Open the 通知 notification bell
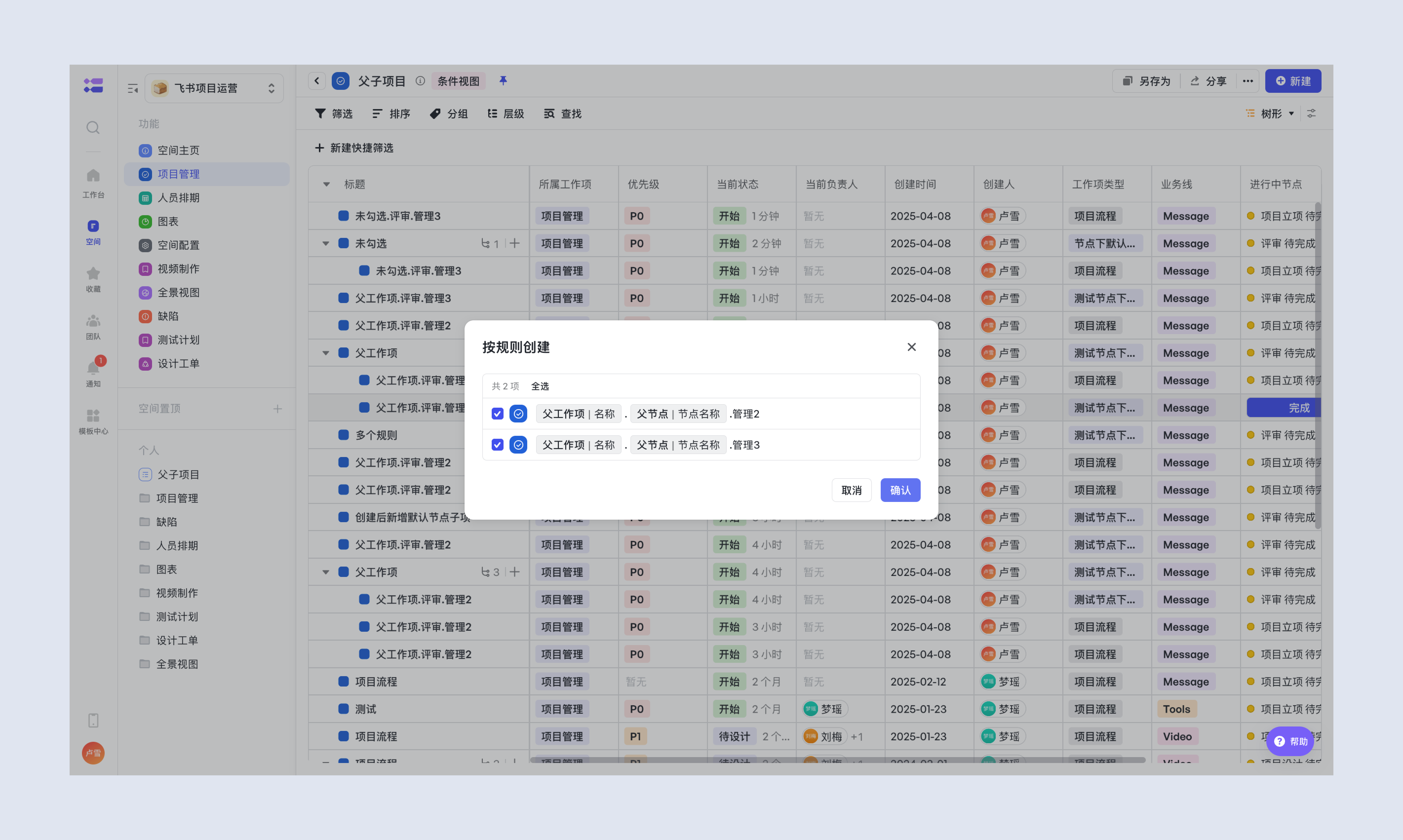 93,374
